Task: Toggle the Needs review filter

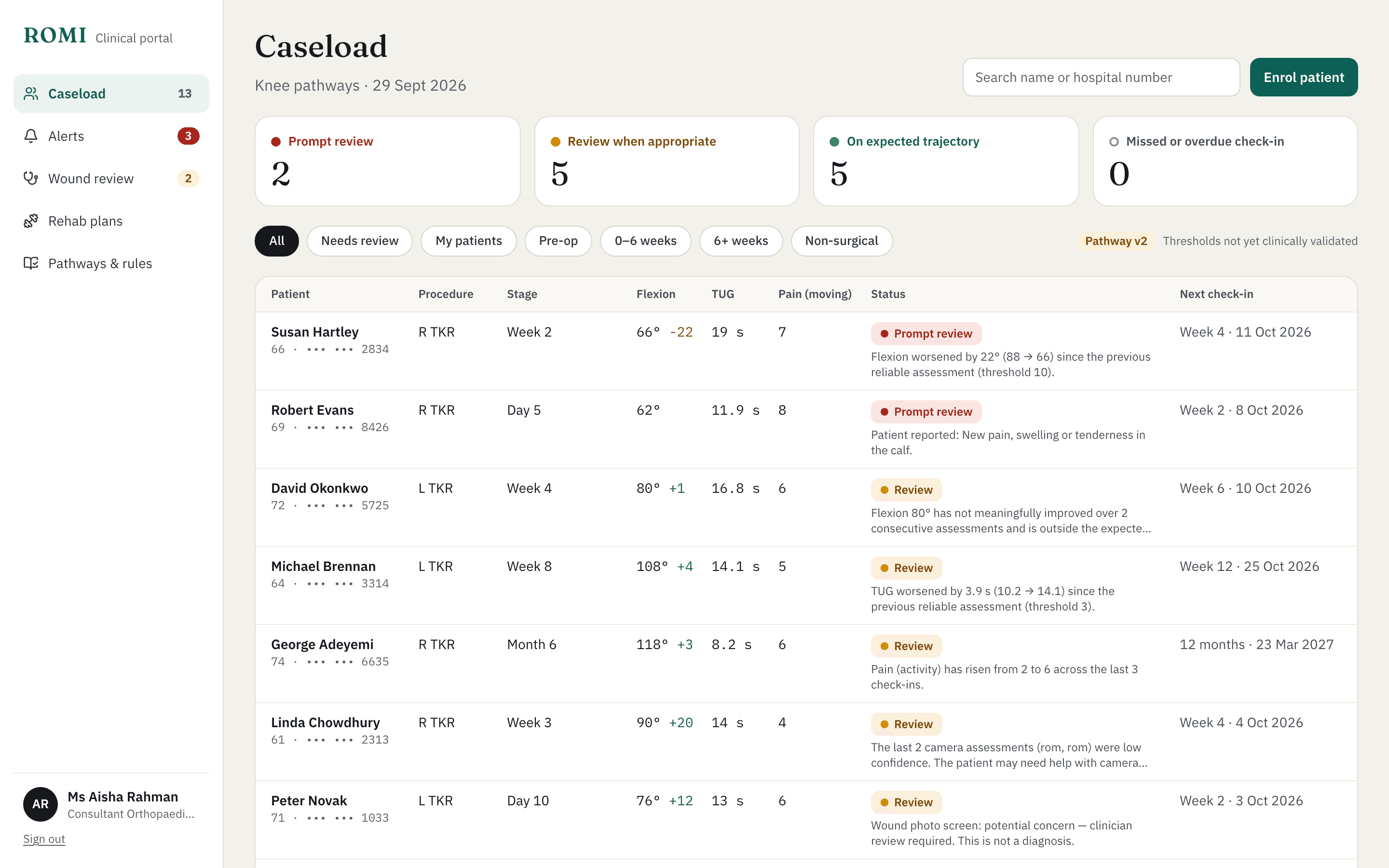Action: pos(360,241)
